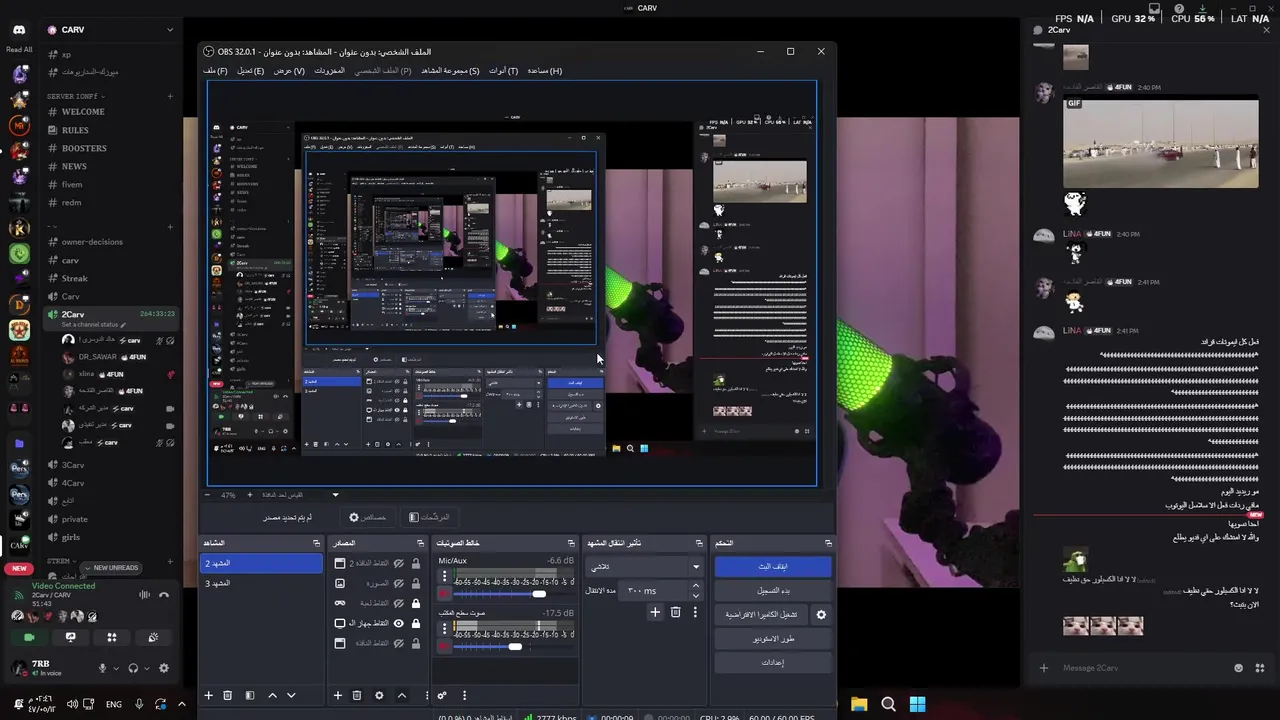Screen dimensions: 1280x720
Task: Click start recording بدء التسجيل button
Action: (773, 590)
